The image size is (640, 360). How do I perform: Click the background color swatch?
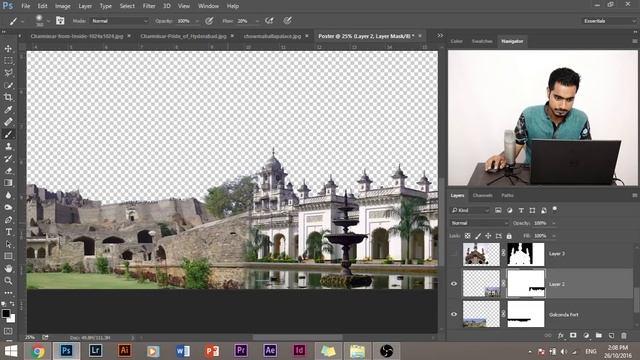(12, 319)
